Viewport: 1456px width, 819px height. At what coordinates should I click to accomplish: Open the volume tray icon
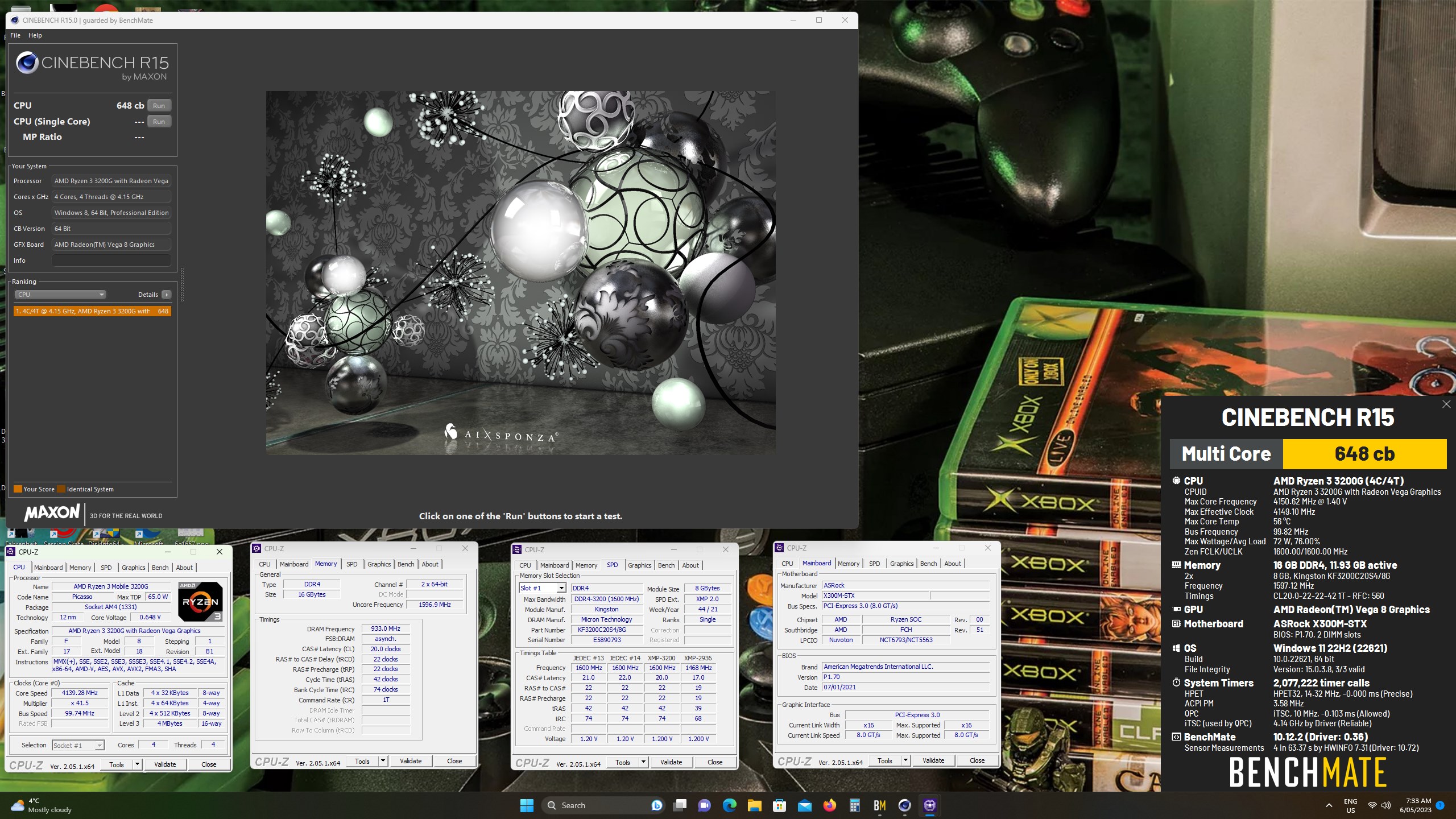[1386, 805]
